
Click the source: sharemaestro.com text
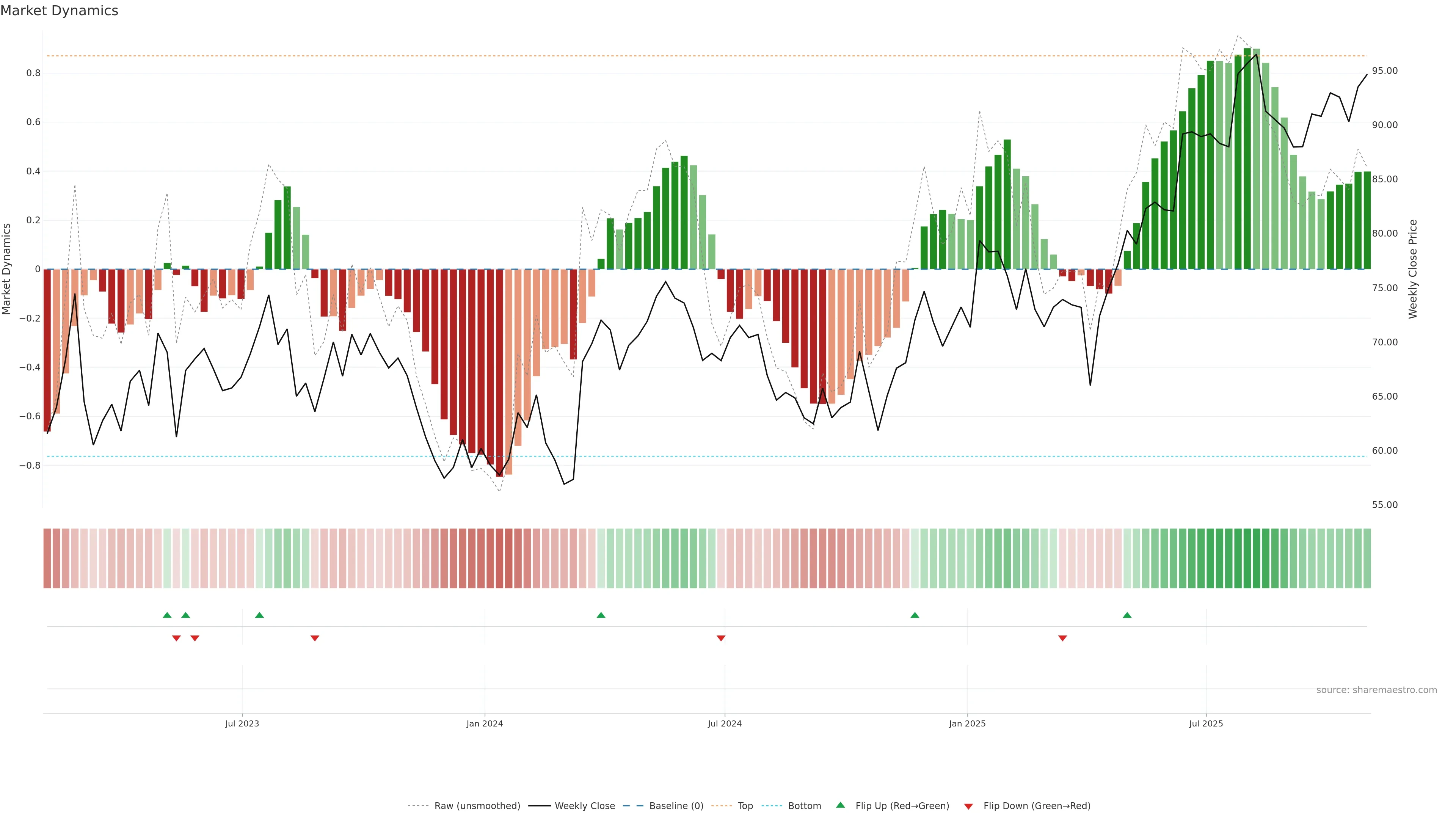pos(1376,690)
